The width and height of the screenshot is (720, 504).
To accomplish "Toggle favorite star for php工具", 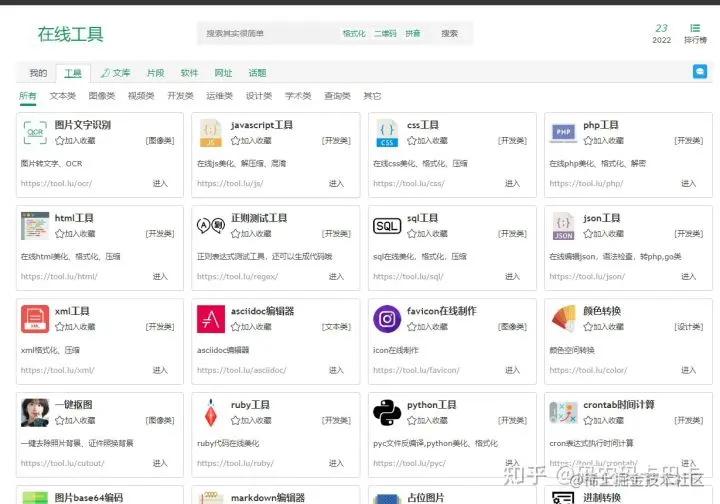I will 588,140.
